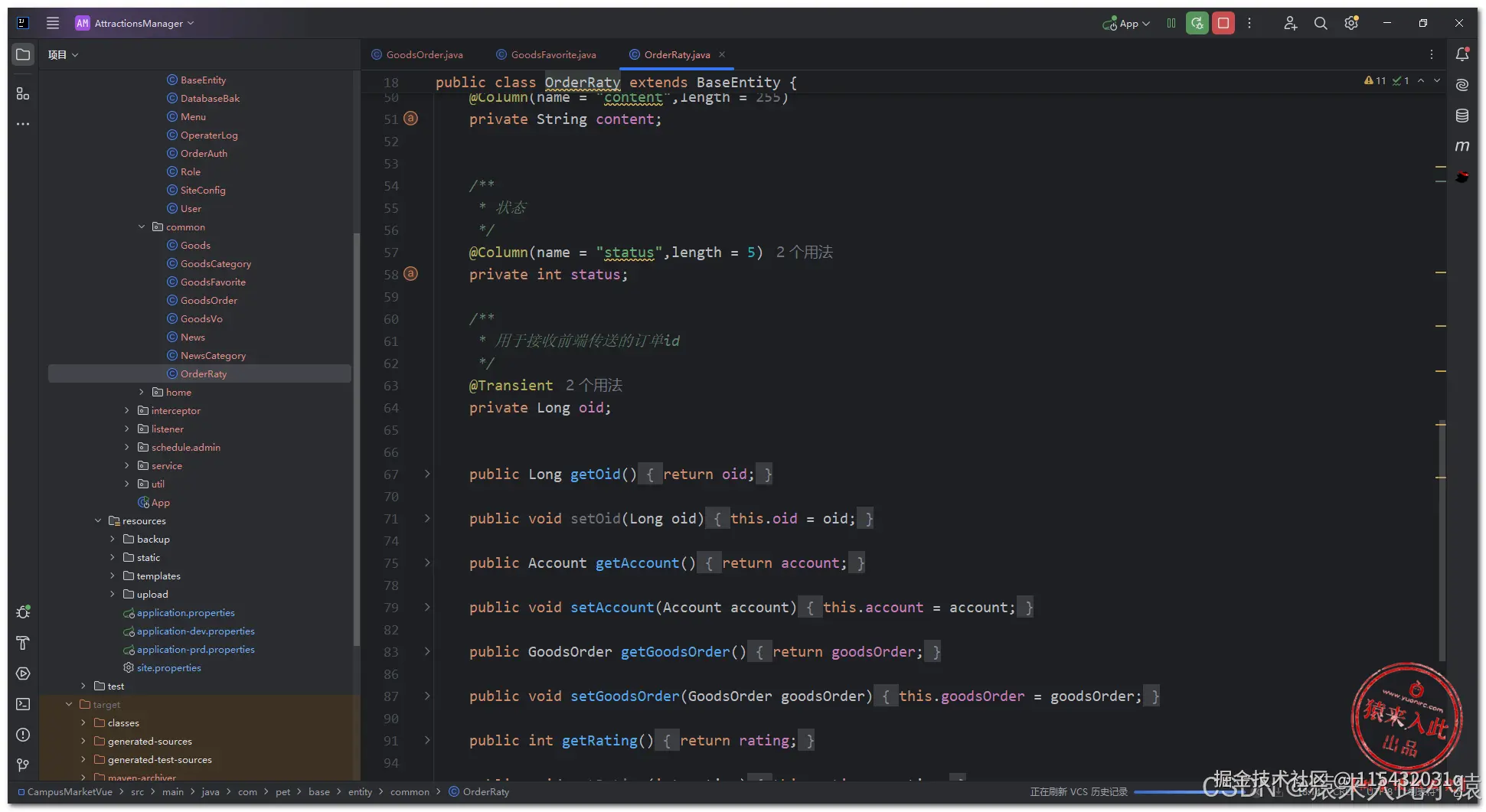
Task: Click '2 个用法' hint beside status column
Action: tap(805, 253)
